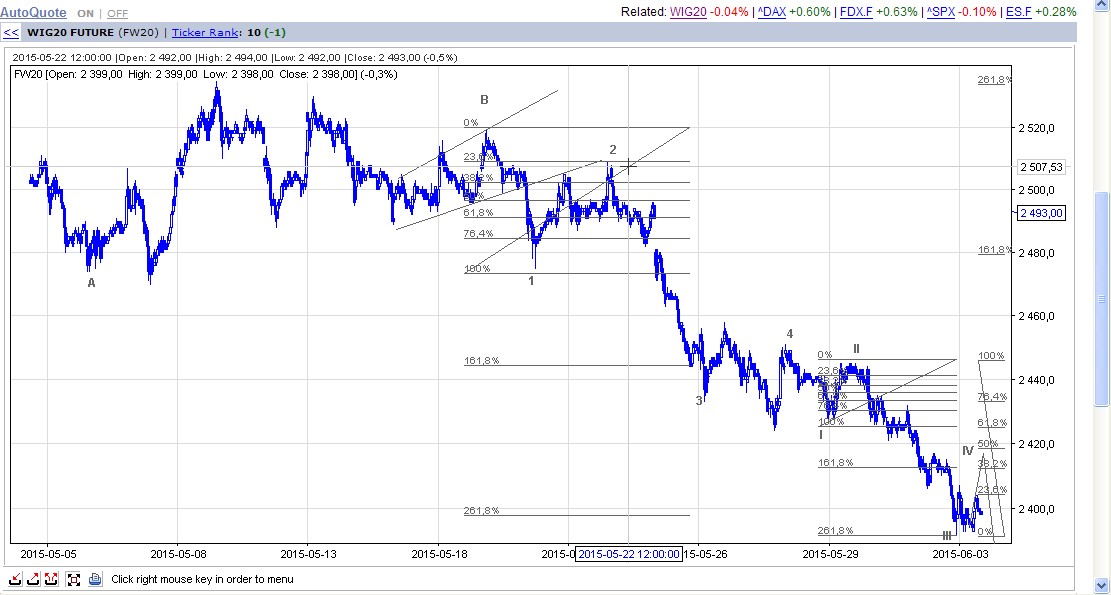Click the import chart icon with down-left arrow
The height and width of the screenshot is (595, 1111).
tap(15, 579)
